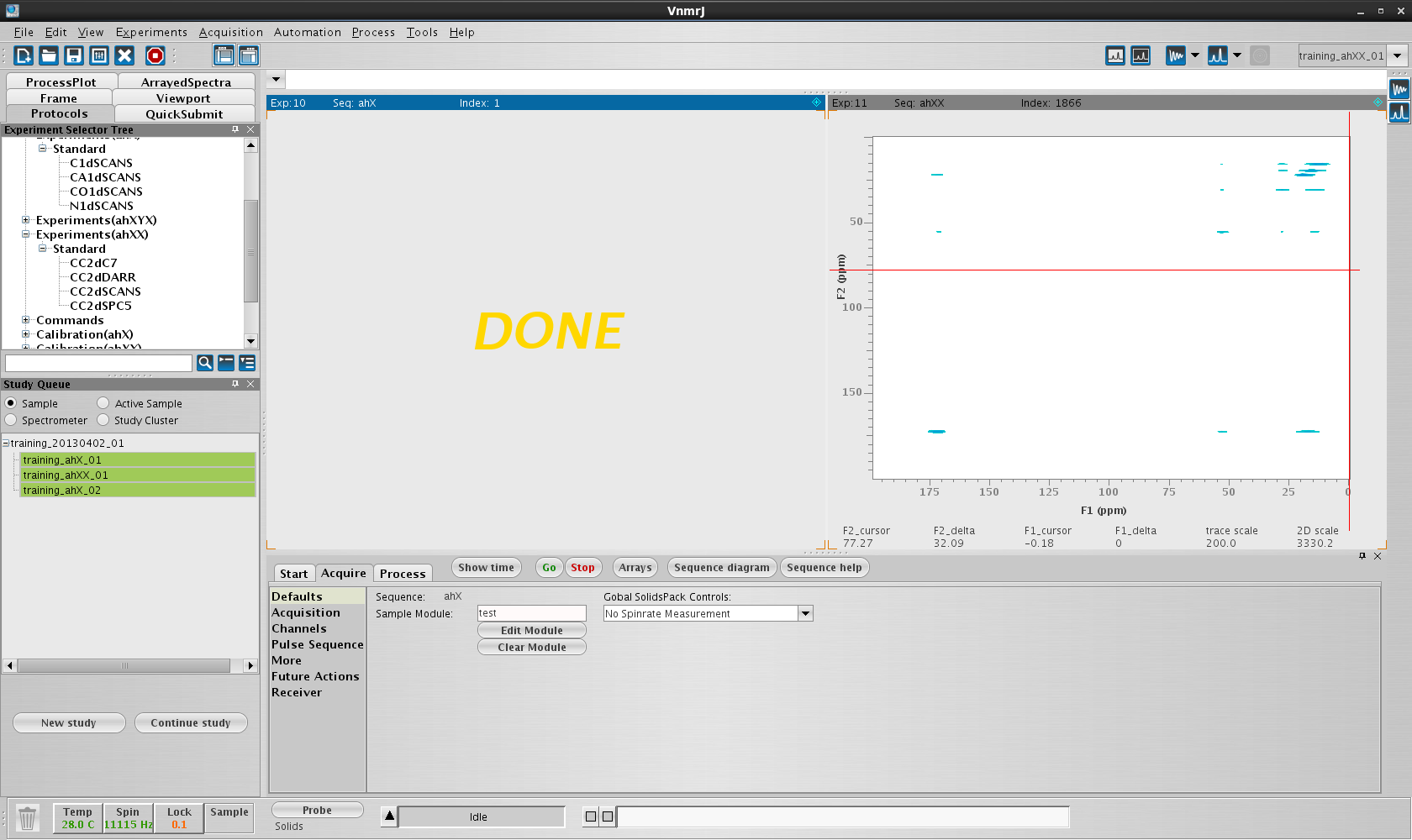This screenshot has height=840, width=1412.
Task: Click the new document icon in toolbar
Action: tap(24, 55)
